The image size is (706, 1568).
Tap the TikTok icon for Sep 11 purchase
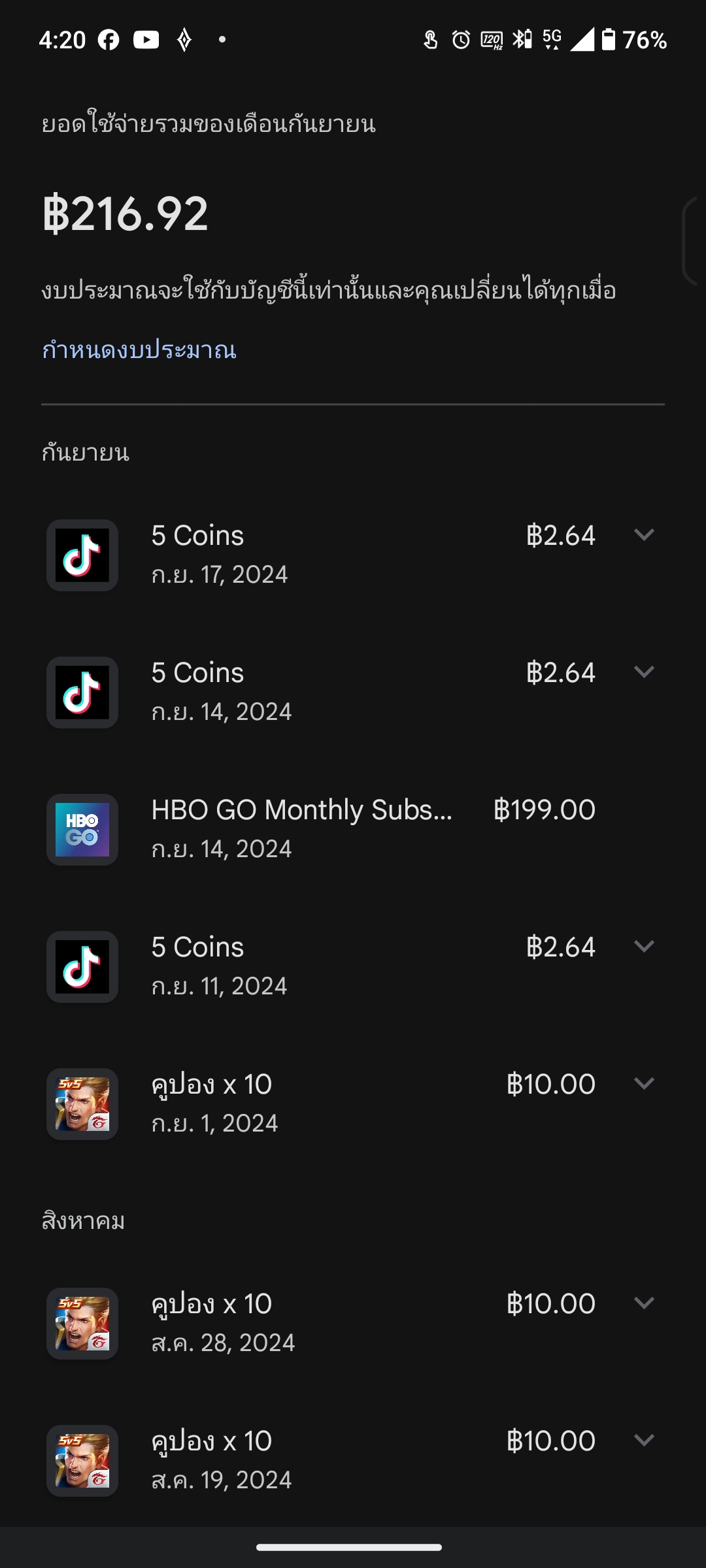tap(82, 967)
